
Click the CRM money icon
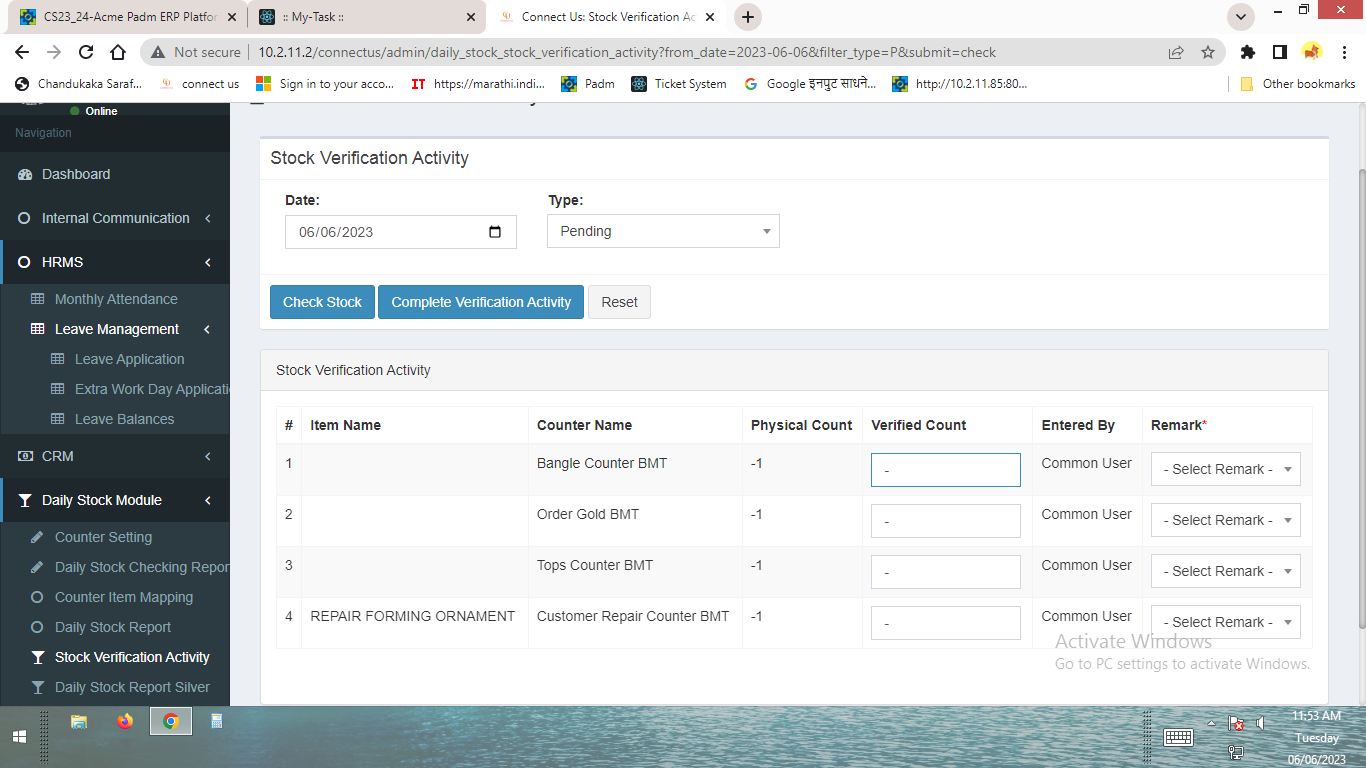pos(25,456)
